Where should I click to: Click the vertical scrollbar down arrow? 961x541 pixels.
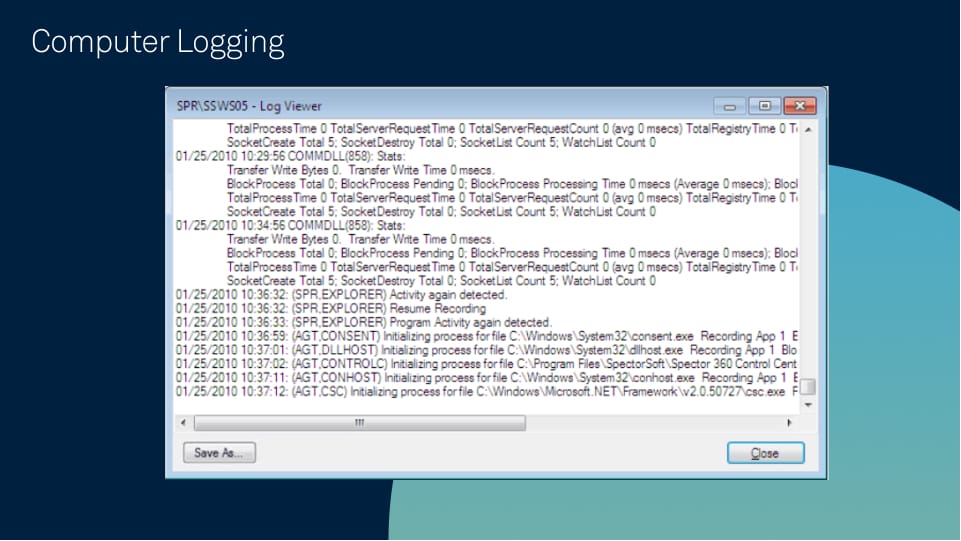click(808, 405)
